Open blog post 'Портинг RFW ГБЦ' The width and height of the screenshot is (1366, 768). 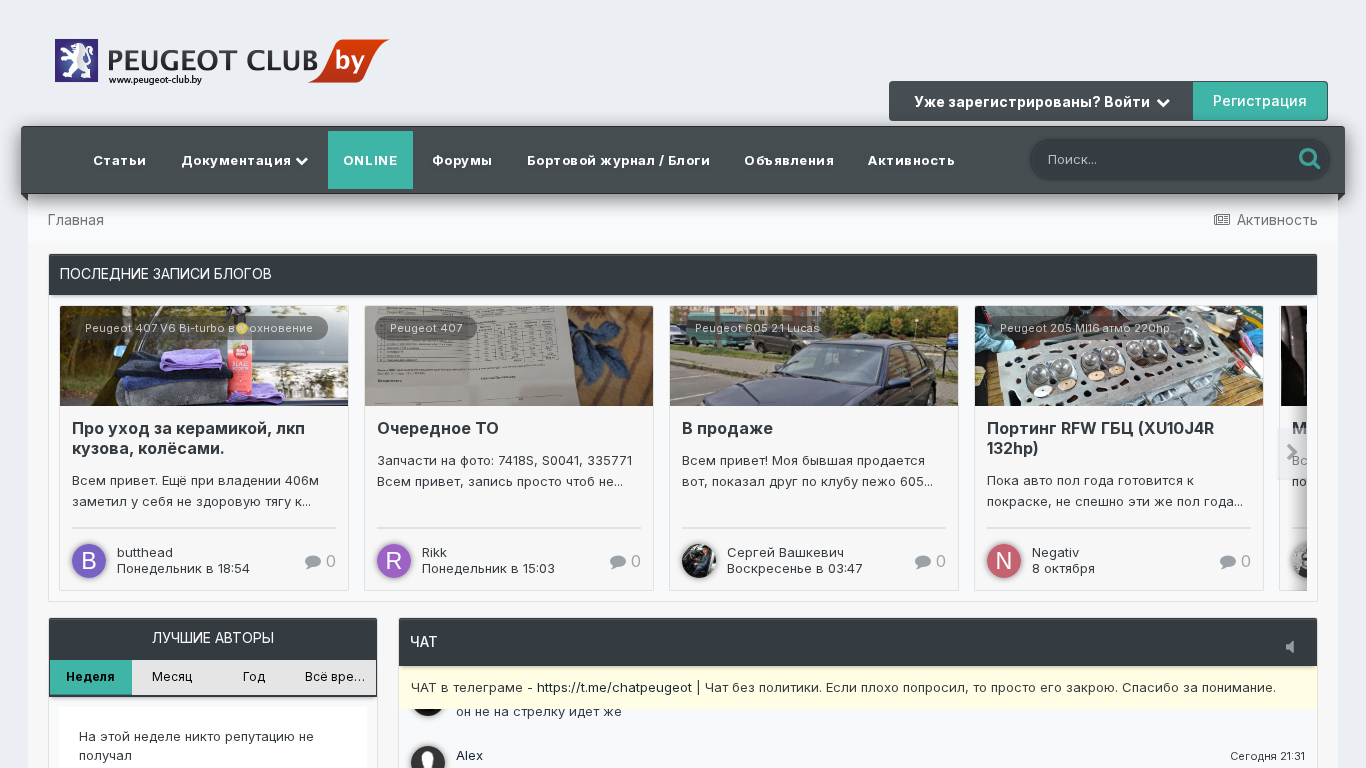(1100, 438)
